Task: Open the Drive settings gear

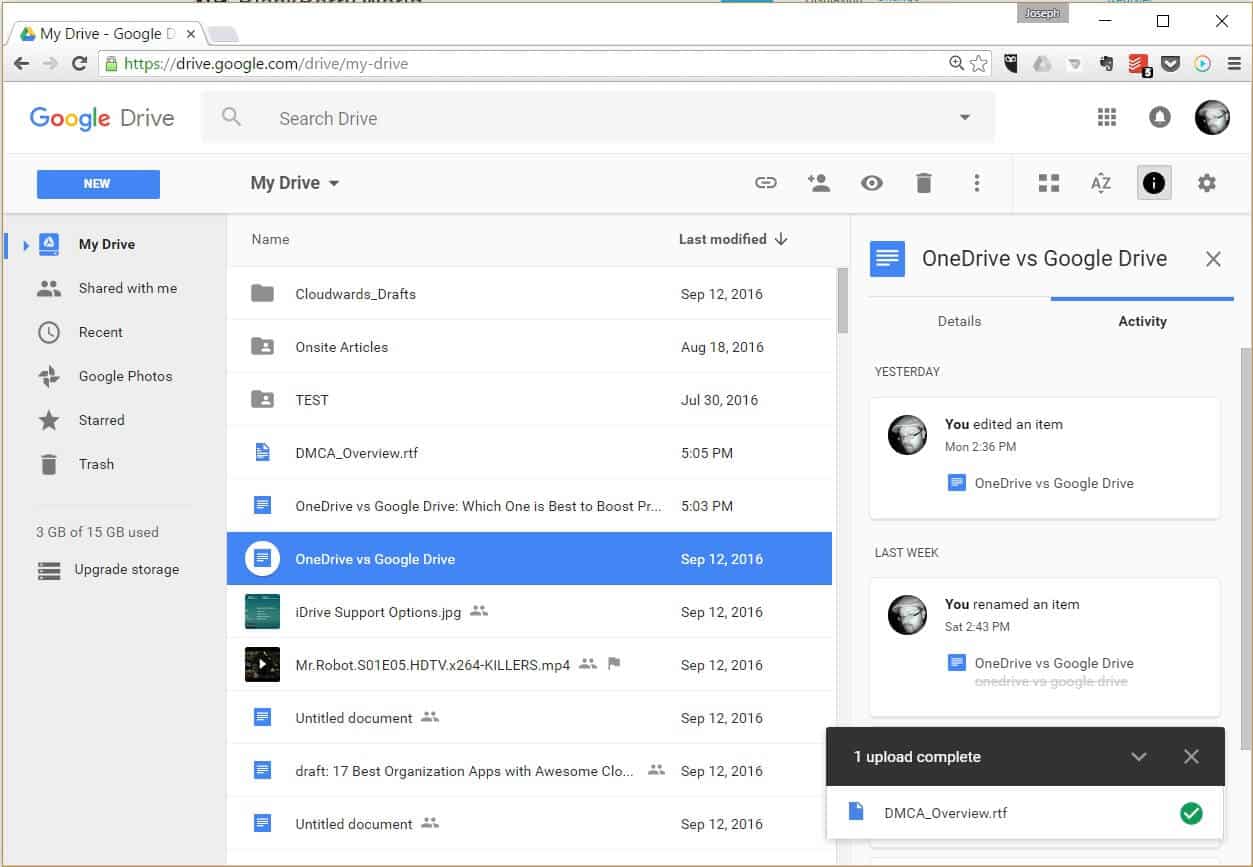Action: coord(1207,183)
